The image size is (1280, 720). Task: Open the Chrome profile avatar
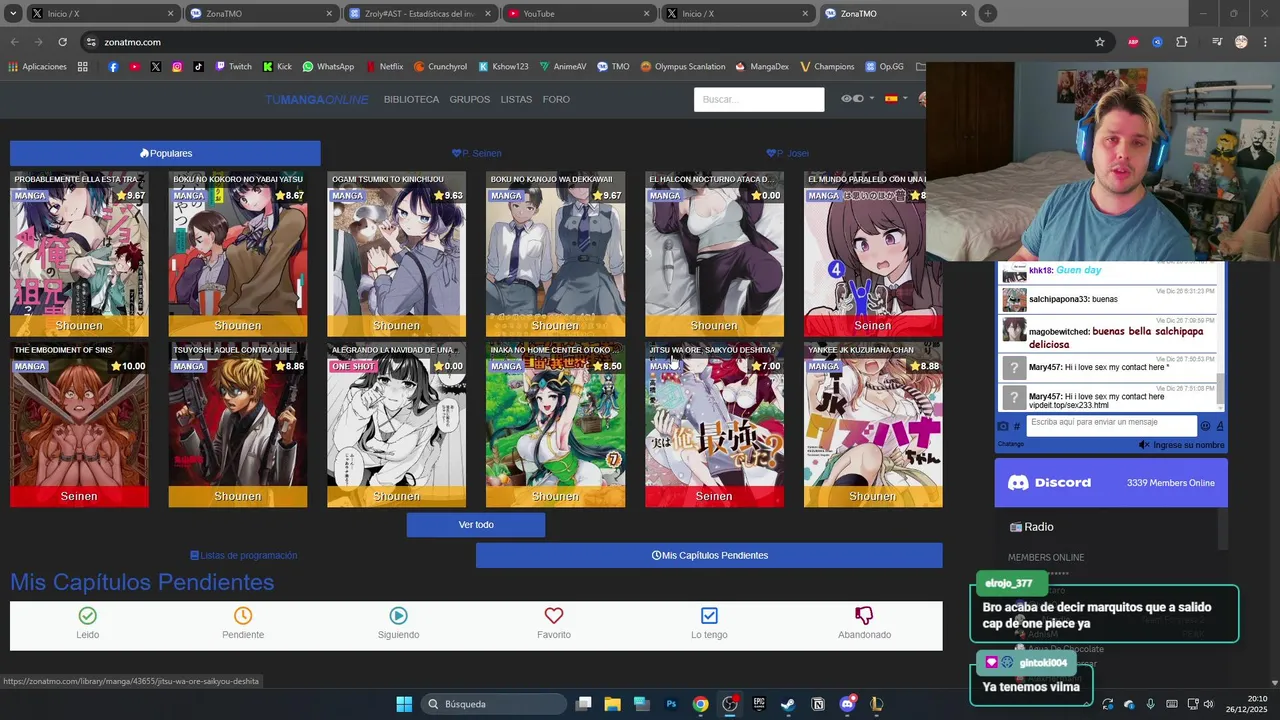1241,42
